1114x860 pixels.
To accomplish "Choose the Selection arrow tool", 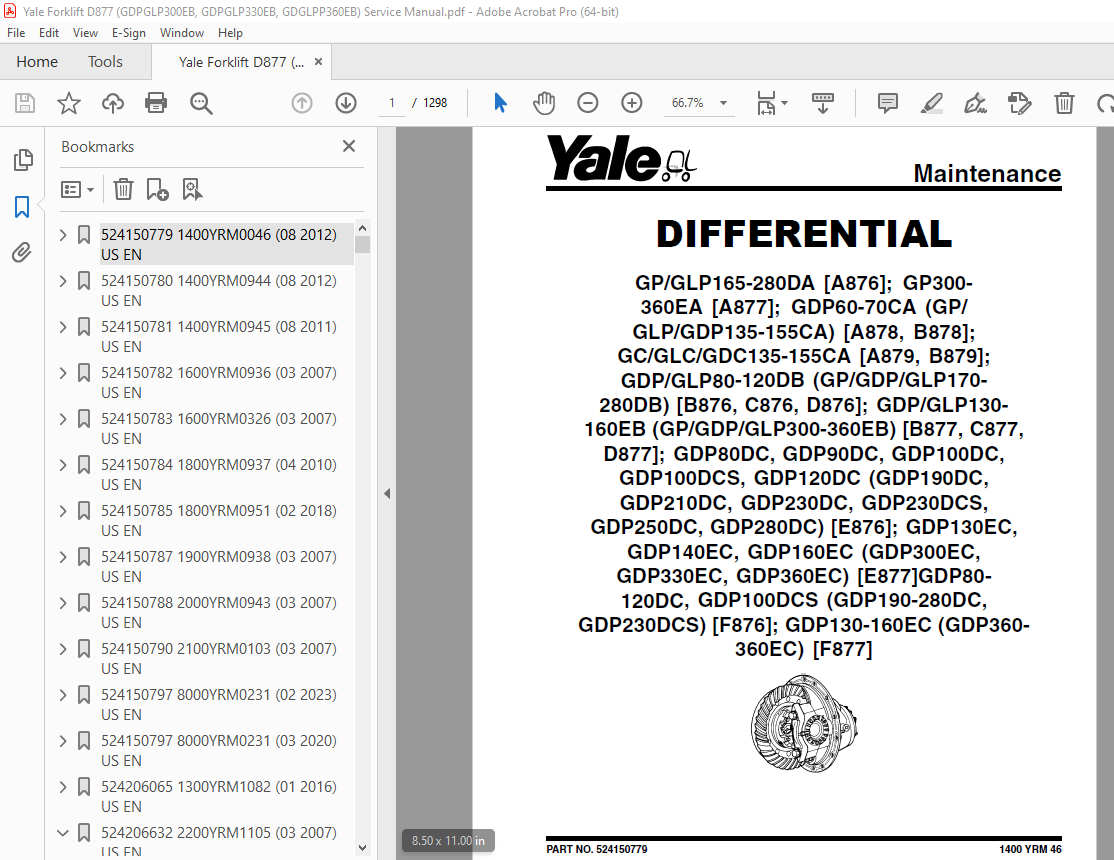I will click(x=500, y=103).
